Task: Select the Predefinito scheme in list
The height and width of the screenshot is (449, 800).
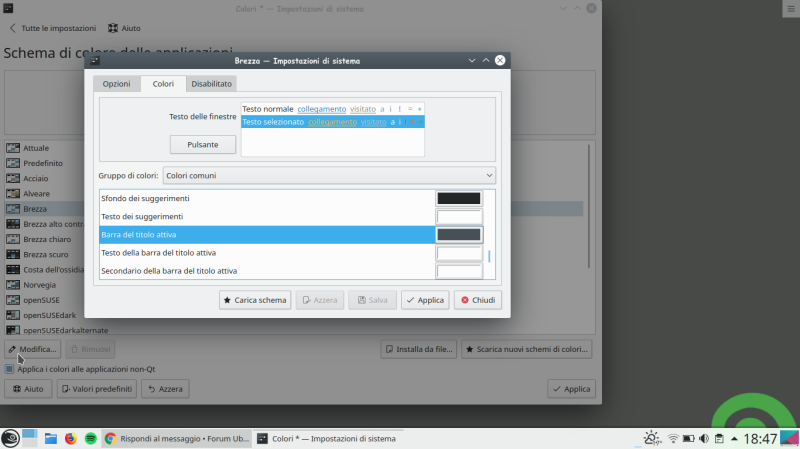Action: pyautogui.click(x=43, y=163)
